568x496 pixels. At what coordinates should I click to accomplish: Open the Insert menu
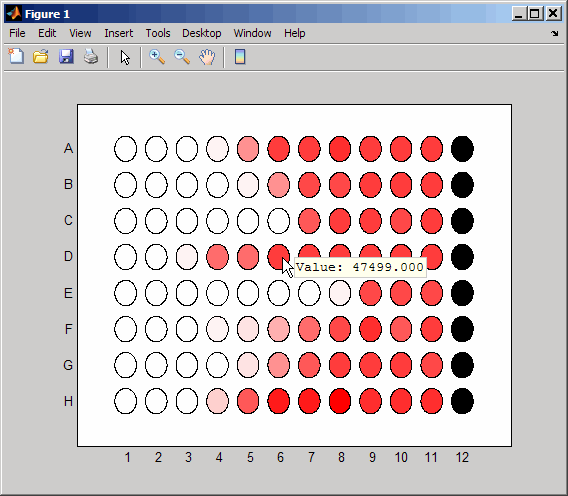tap(118, 33)
